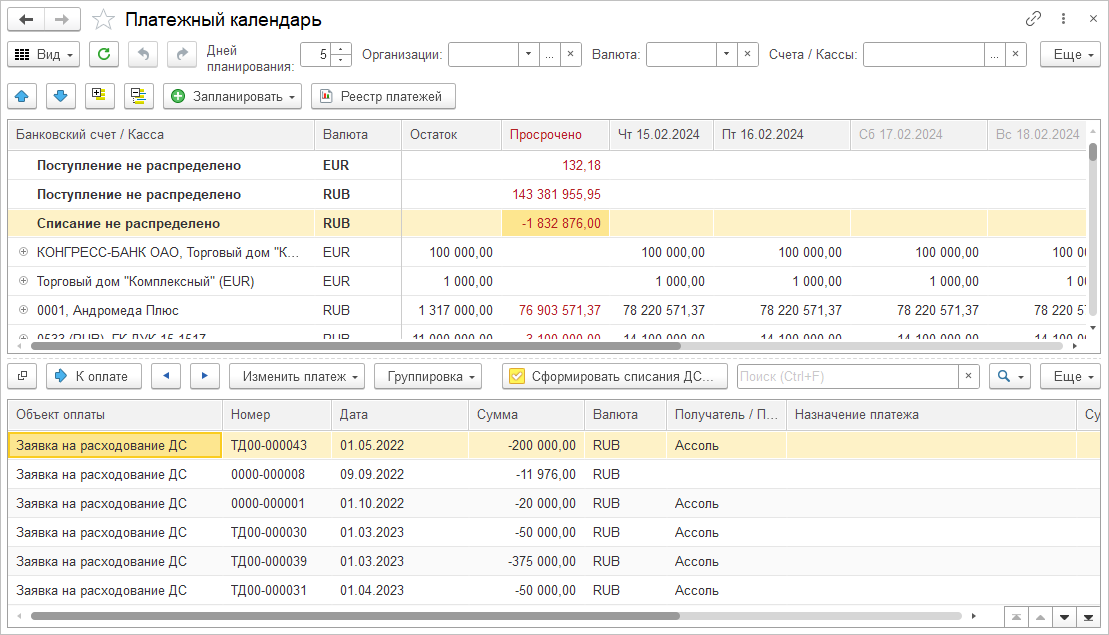Navigate back with left arrow
The height and width of the screenshot is (635, 1109).
coord(26,20)
